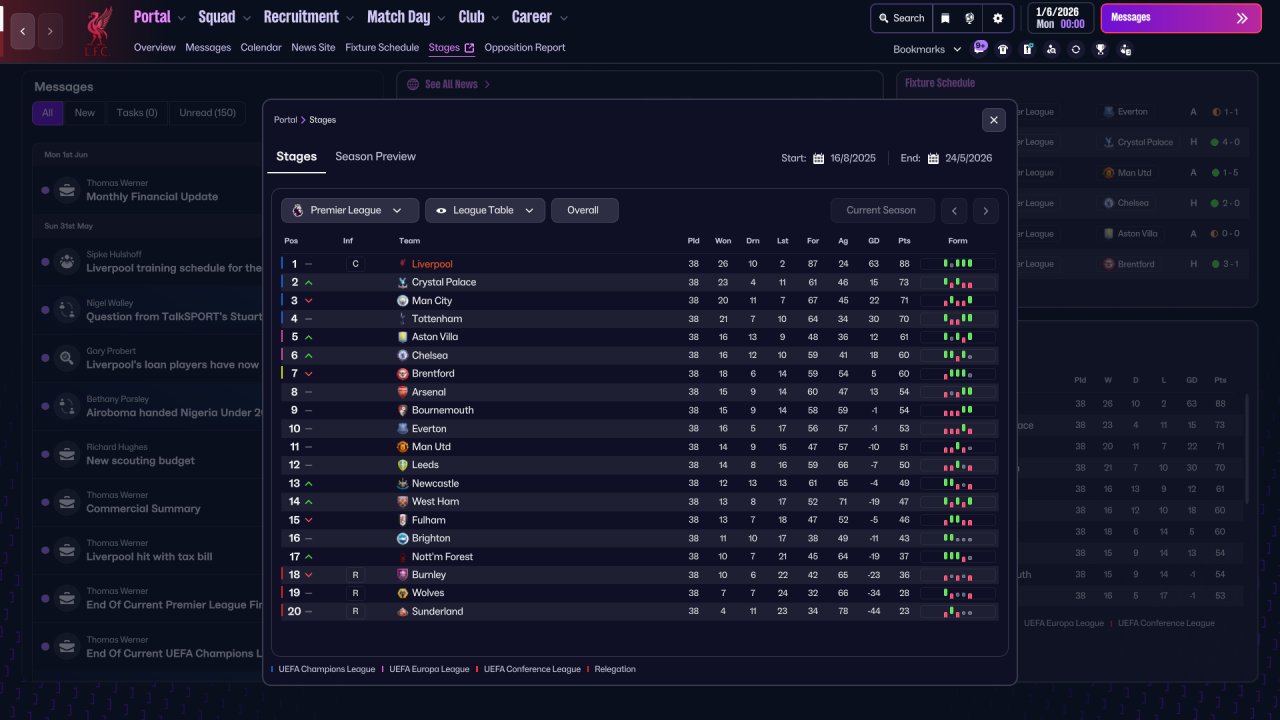Viewport: 1280px width, 720px height.
Task: Open the News Site subtab
Action: [x=313, y=48]
